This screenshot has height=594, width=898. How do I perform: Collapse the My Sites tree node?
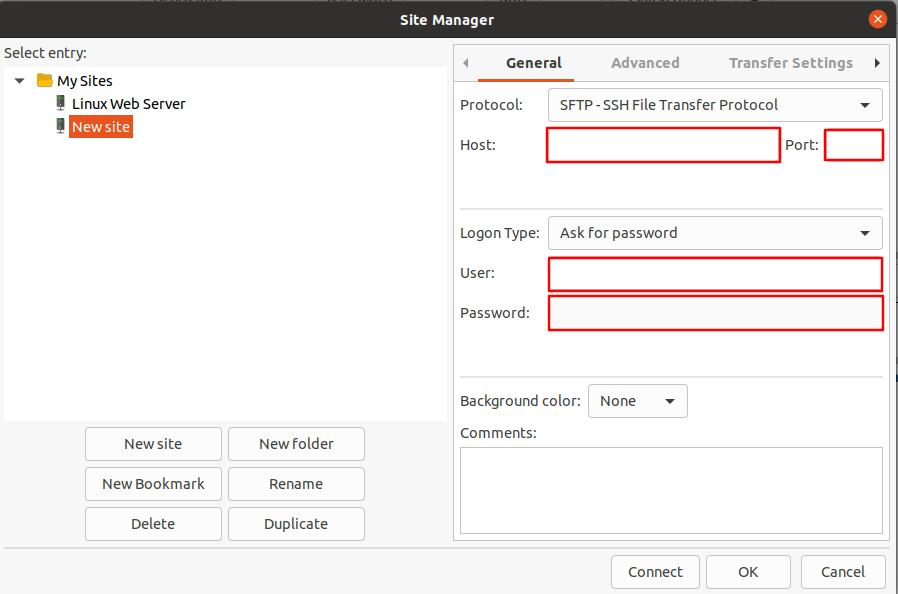tap(19, 81)
